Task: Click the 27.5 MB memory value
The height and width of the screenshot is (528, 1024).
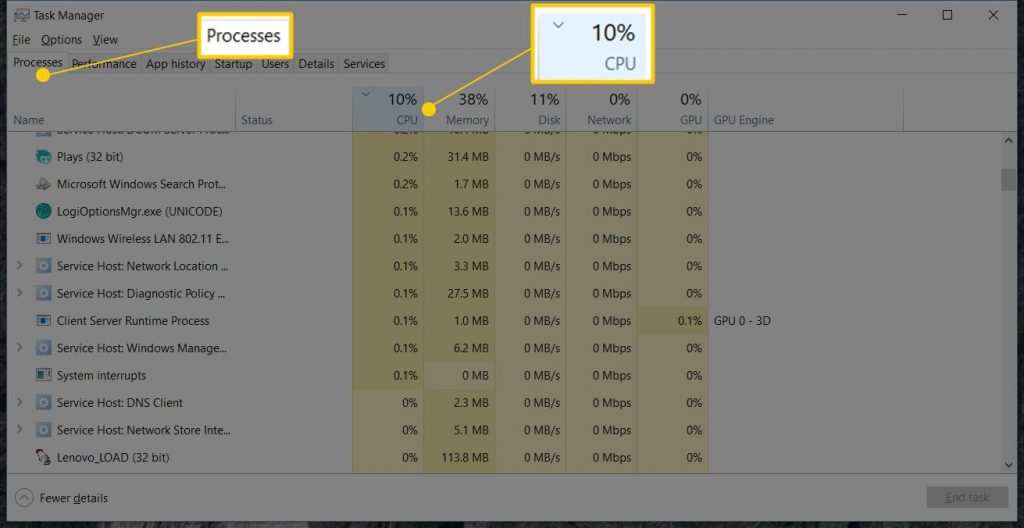Action: 467,293
